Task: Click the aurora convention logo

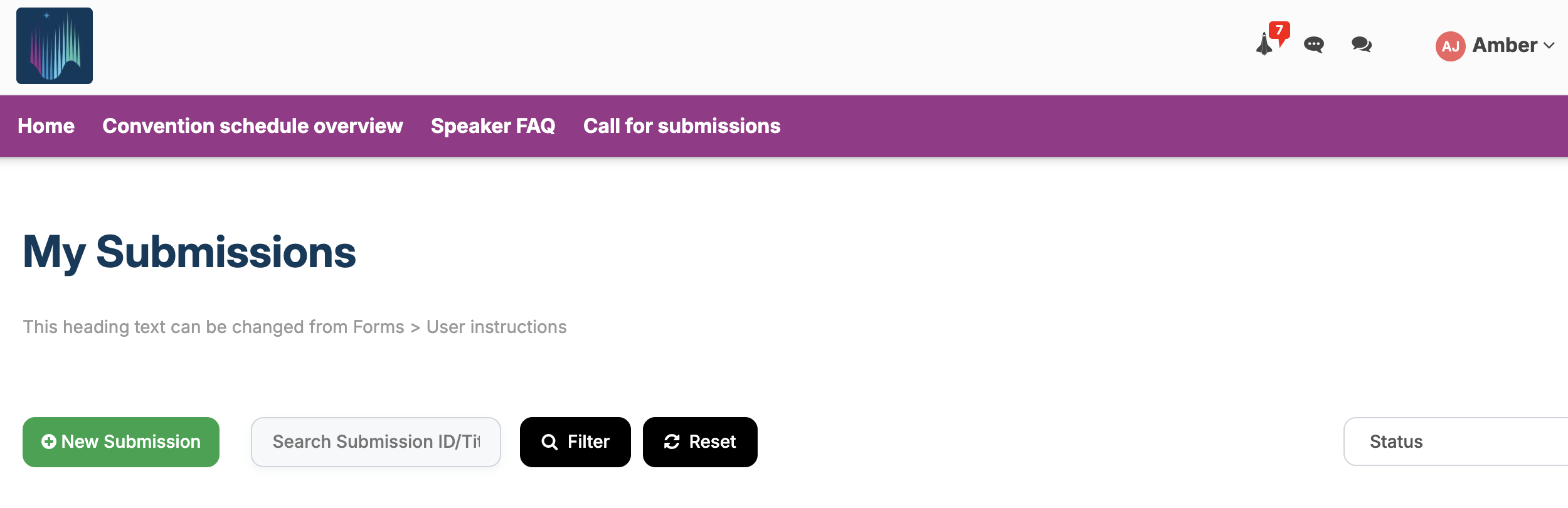Action: [x=55, y=46]
